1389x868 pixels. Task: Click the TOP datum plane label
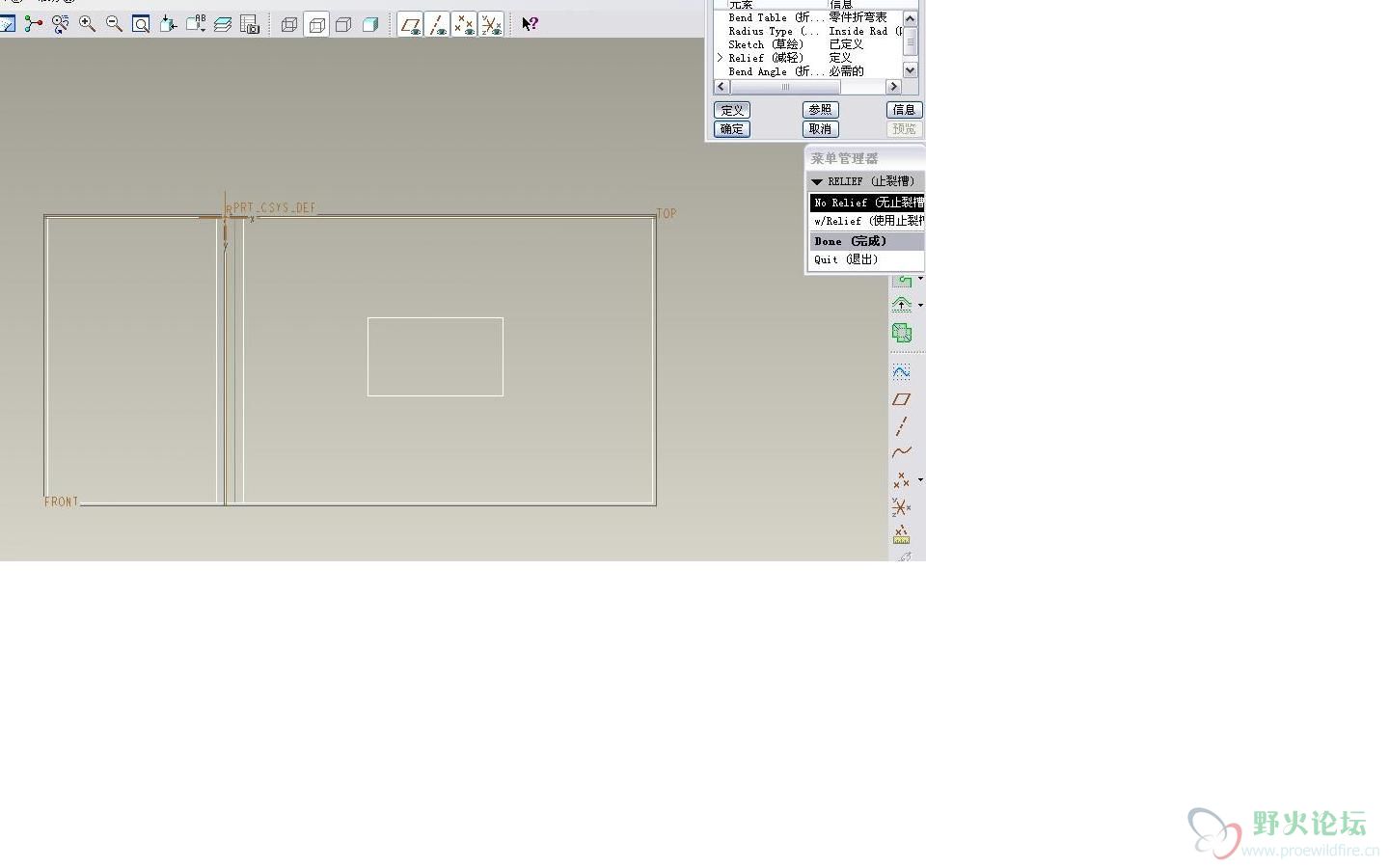click(667, 213)
